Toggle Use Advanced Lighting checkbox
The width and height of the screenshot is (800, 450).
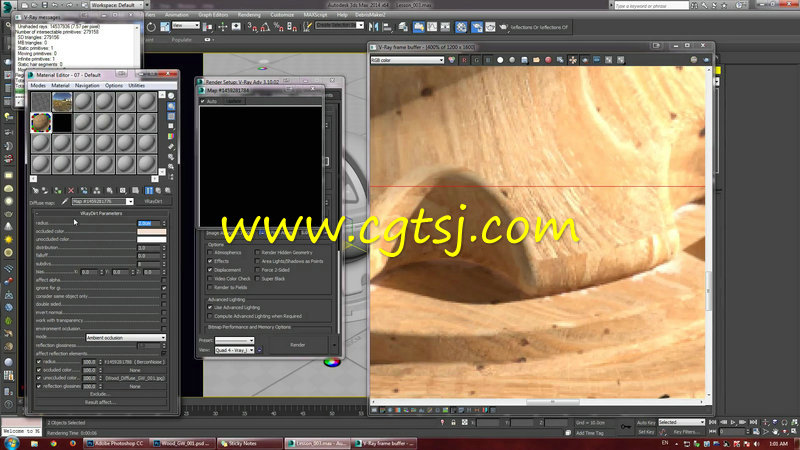(x=210, y=308)
